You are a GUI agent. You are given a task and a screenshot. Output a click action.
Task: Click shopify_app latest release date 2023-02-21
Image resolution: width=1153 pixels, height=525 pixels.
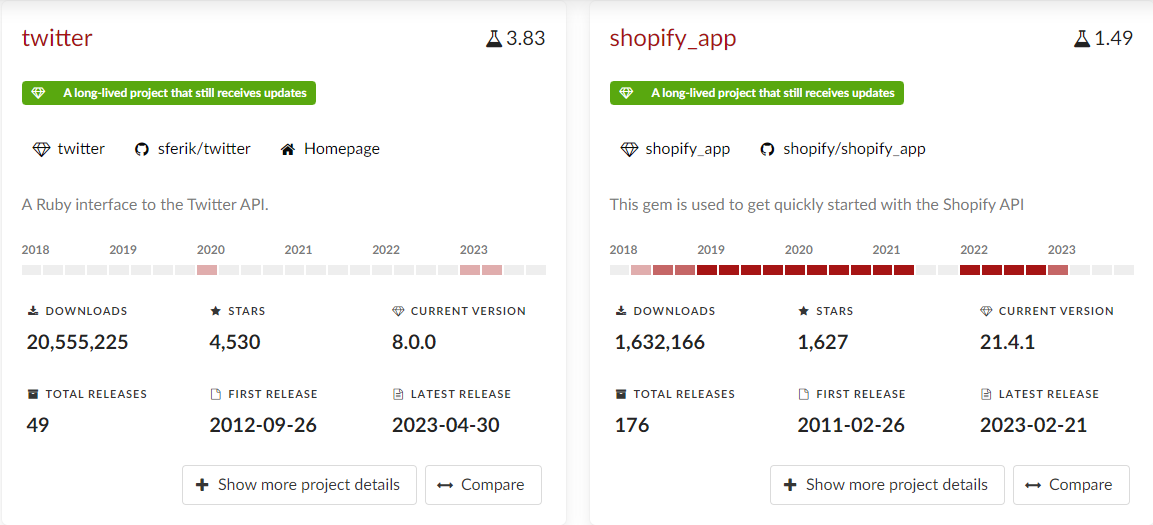point(1034,425)
